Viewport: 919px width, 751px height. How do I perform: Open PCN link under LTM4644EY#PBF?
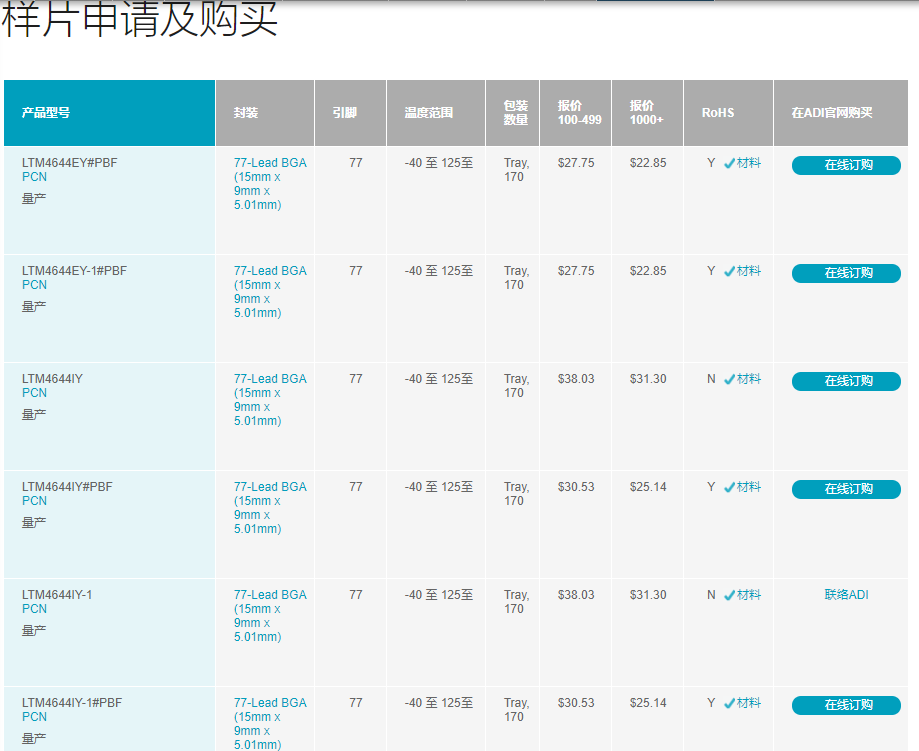[x=34, y=177]
